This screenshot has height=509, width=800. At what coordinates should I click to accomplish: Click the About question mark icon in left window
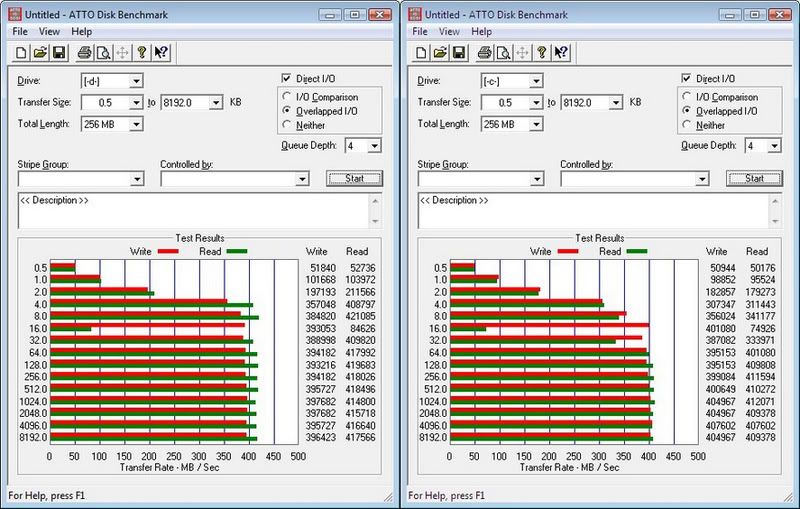(143, 52)
